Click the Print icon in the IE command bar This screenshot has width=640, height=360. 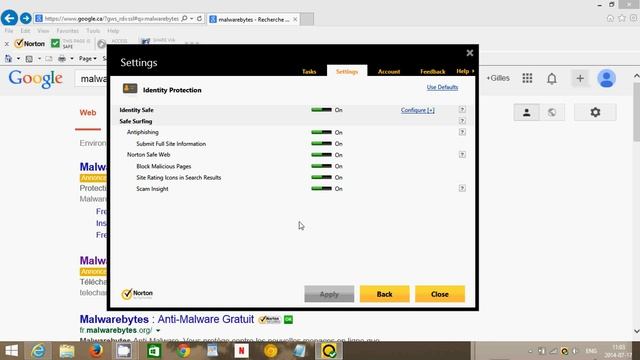(x=62, y=59)
